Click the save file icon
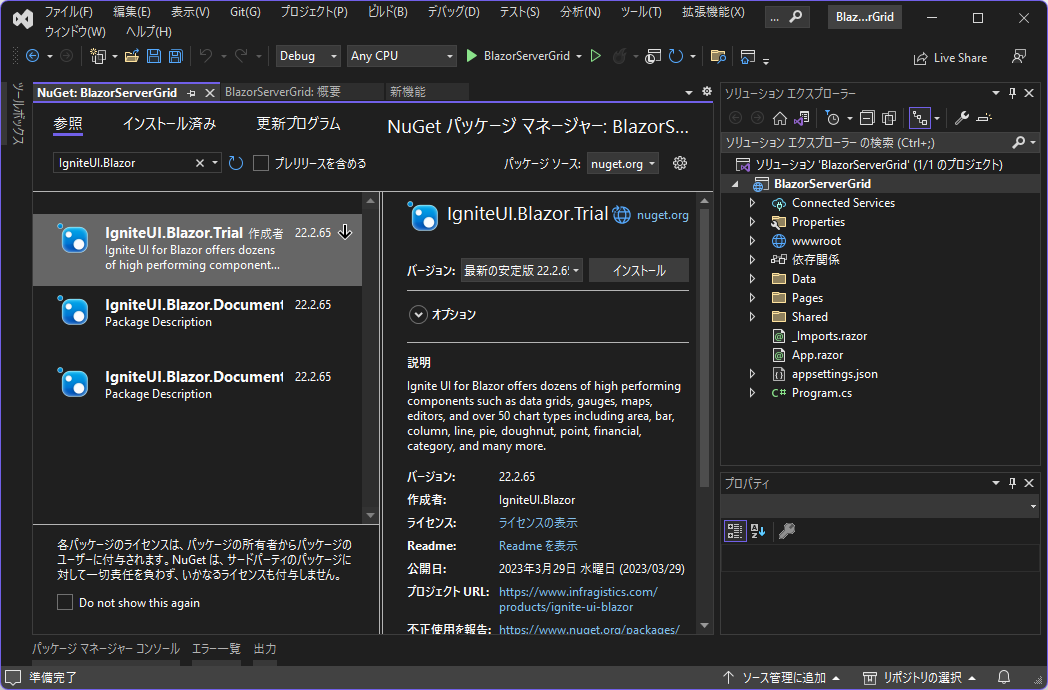Viewport: 1048px width, 690px height. pos(154,56)
